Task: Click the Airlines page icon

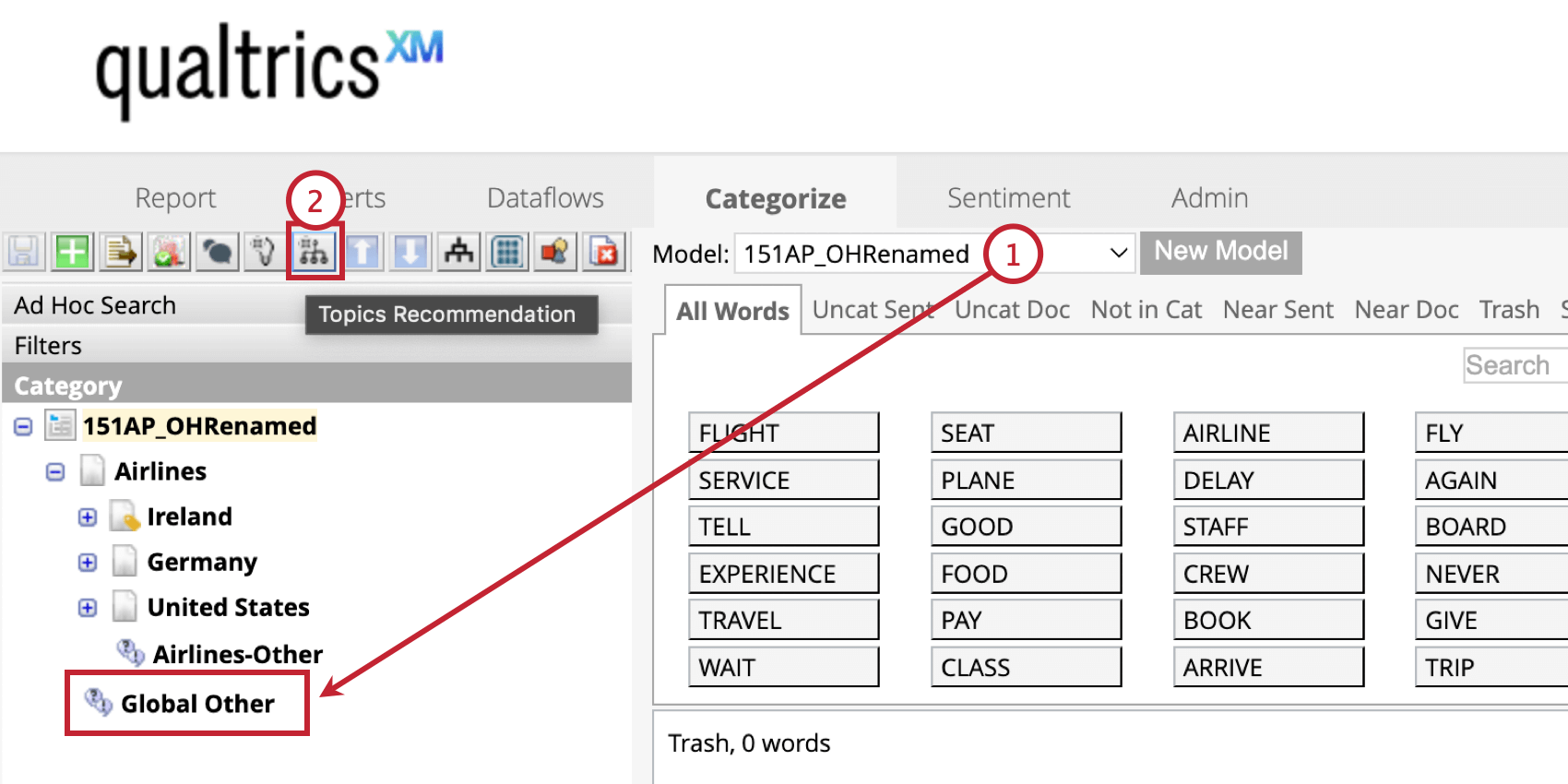Action: pyautogui.click(x=91, y=470)
